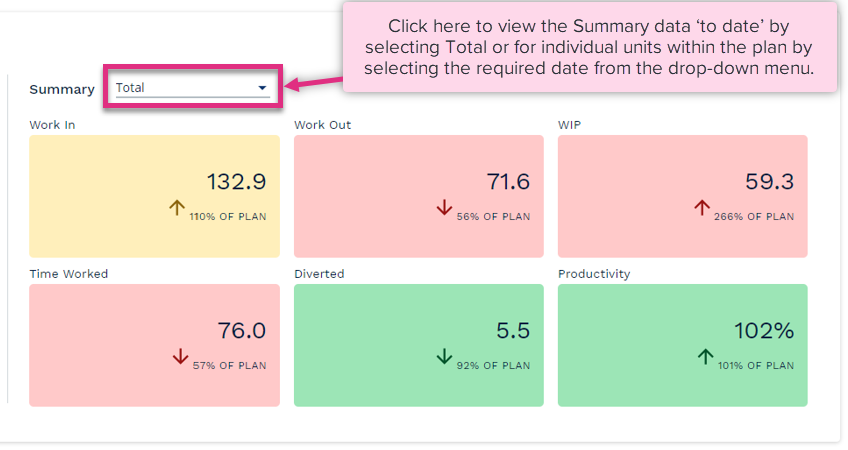Click the Work In up arrow icon
The width and height of the screenshot is (848, 450).
(x=177, y=208)
